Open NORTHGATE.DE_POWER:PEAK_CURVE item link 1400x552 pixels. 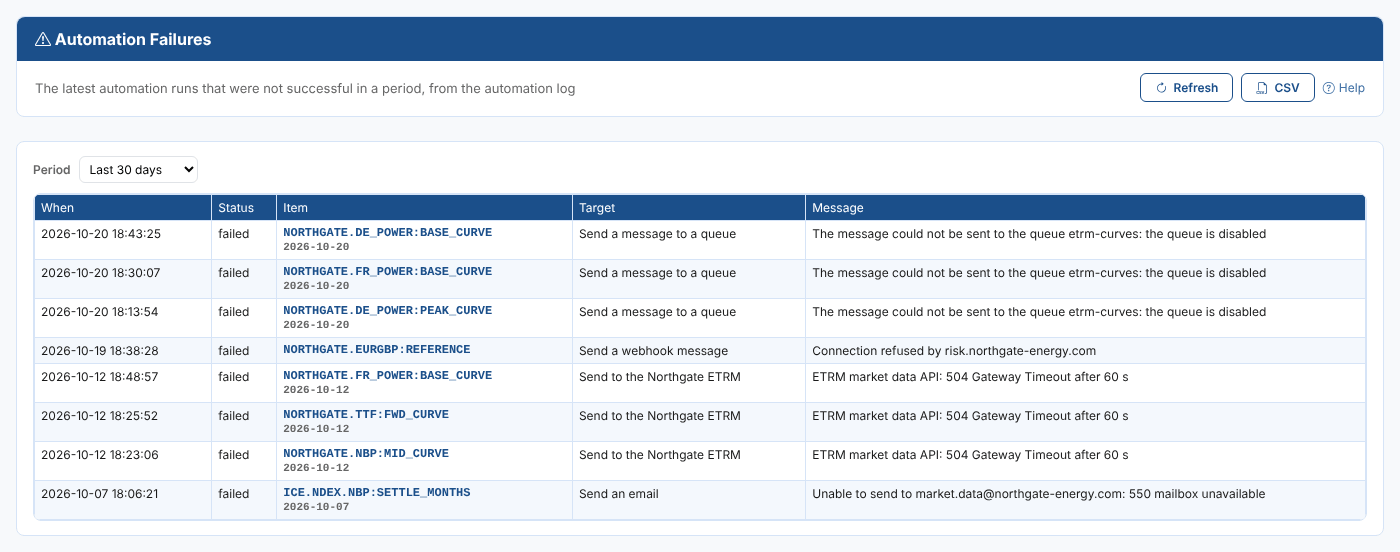click(387, 310)
